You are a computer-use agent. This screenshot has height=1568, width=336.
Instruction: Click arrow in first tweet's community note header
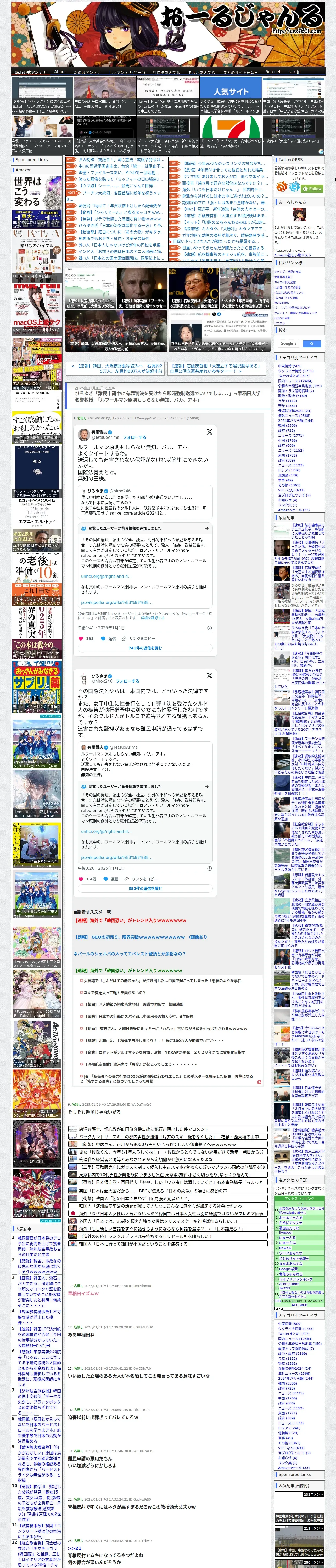pyautogui.click(x=206, y=528)
